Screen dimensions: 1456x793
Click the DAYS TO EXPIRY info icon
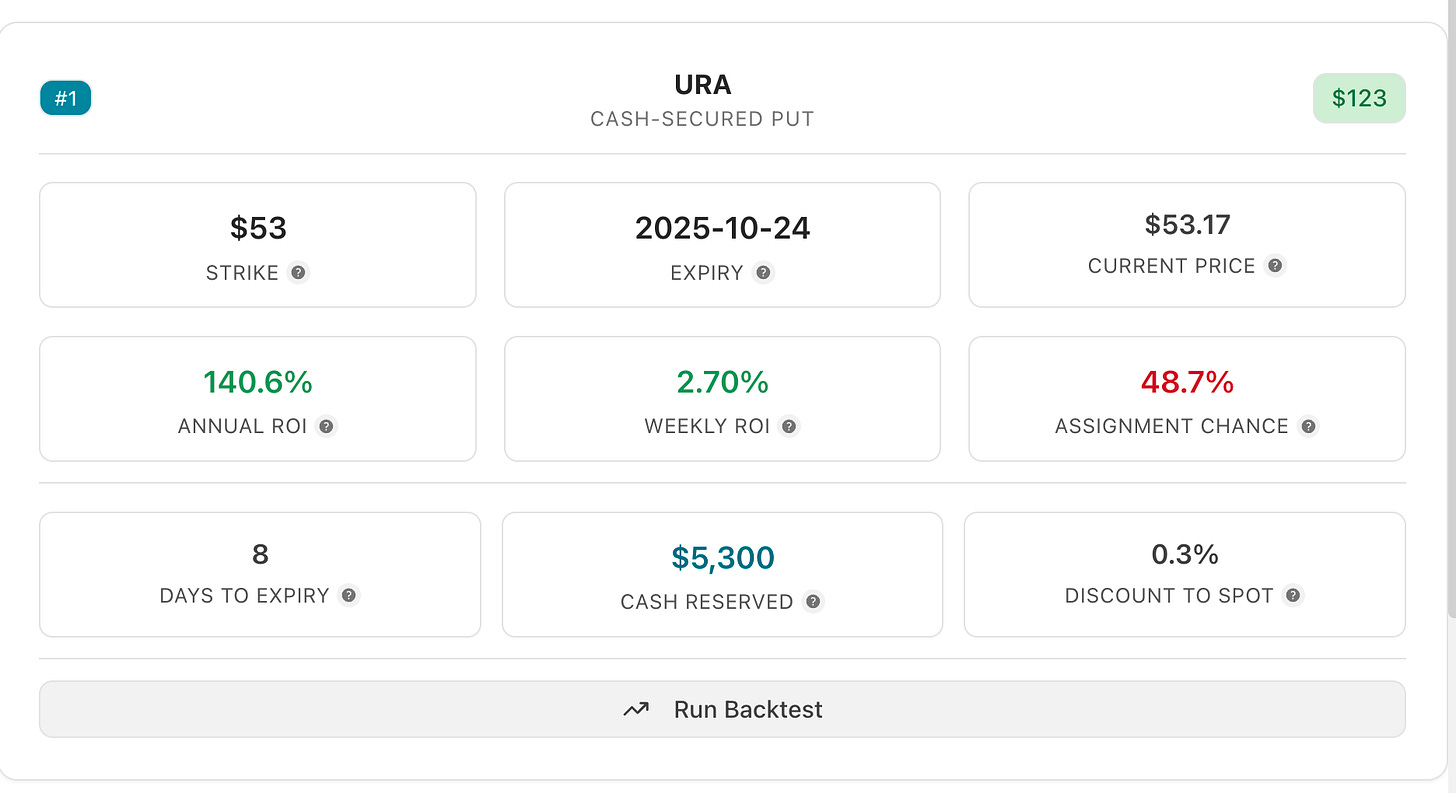[x=348, y=596]
